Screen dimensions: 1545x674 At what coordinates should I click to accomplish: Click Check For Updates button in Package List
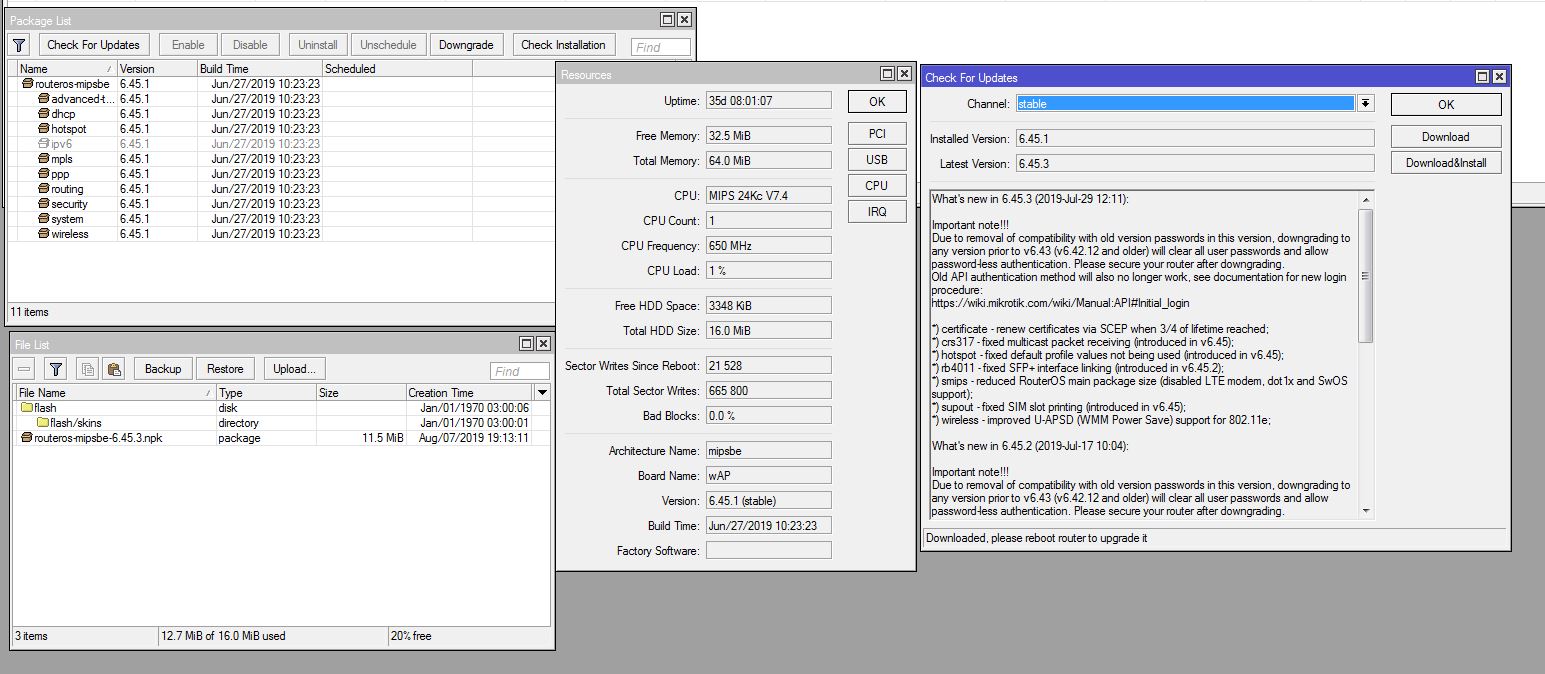94,45
